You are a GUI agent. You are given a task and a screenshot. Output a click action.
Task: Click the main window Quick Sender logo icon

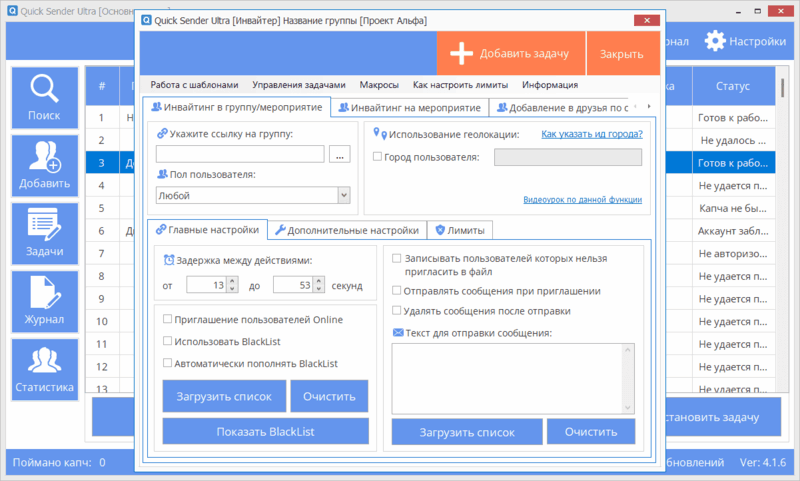coord(13,11)
